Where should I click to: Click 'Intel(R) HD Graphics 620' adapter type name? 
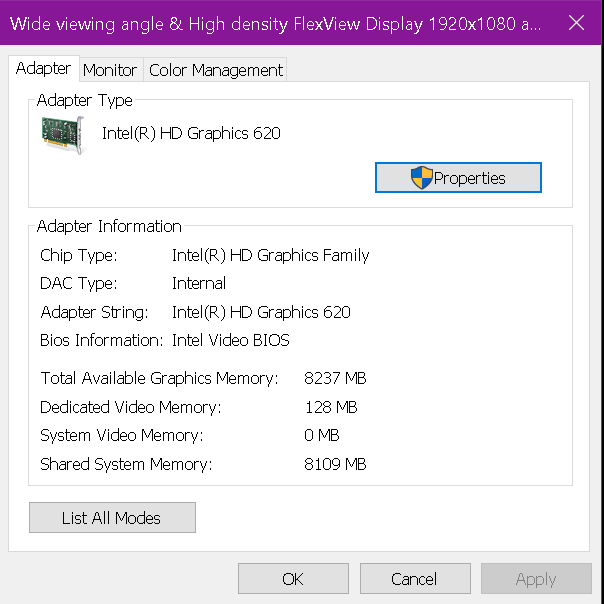click(191, 133)
